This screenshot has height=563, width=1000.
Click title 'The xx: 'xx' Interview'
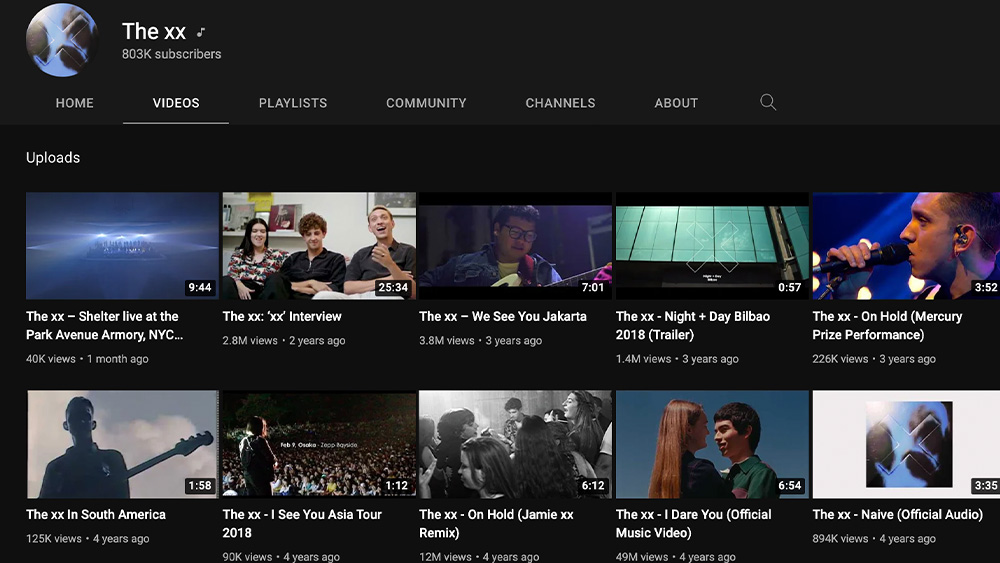pos(282,316)
